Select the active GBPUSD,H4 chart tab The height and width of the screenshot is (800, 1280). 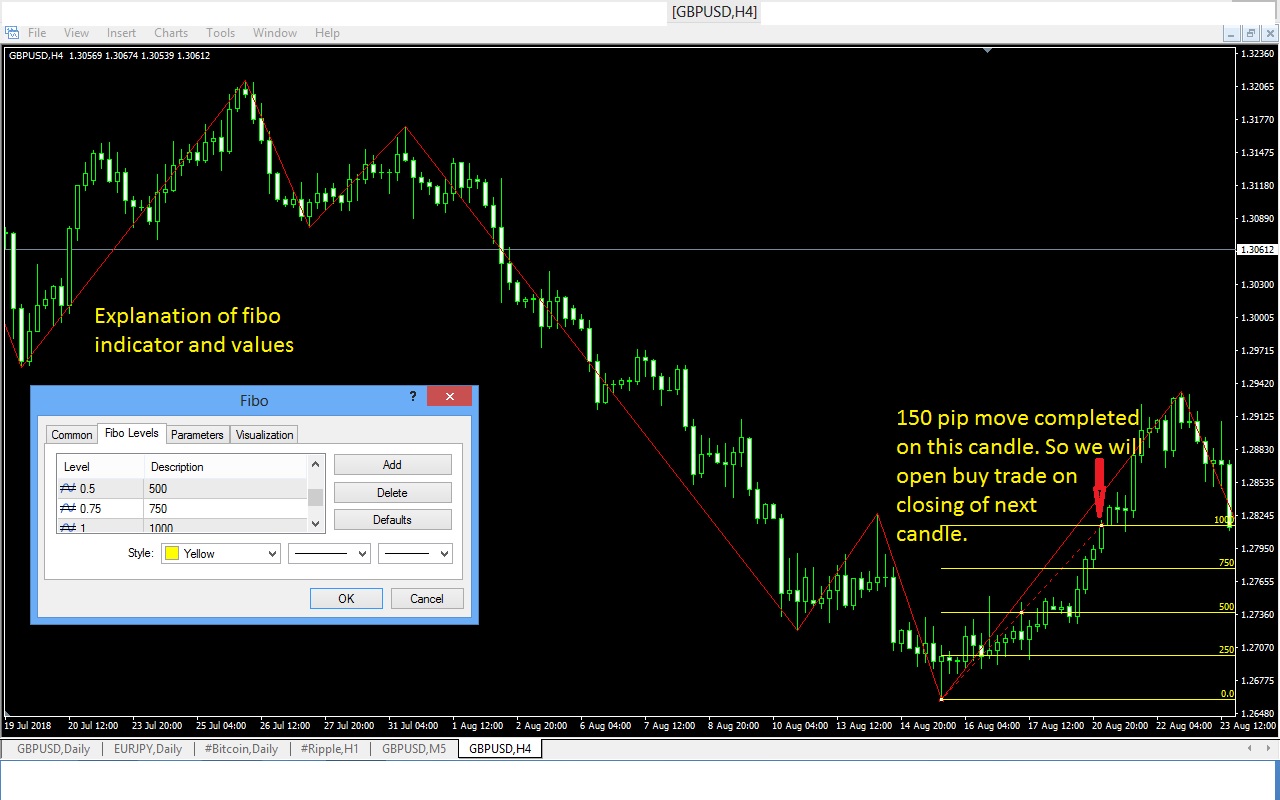click(x=500, y=748)
